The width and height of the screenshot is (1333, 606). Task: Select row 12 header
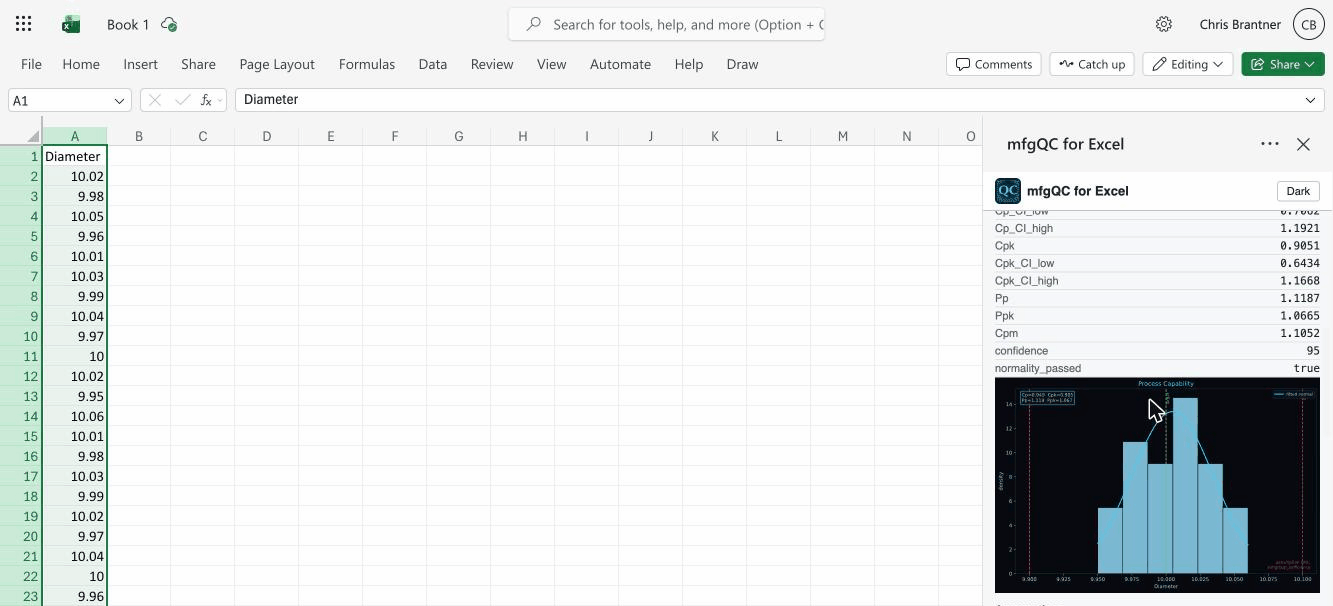[21, 376]
